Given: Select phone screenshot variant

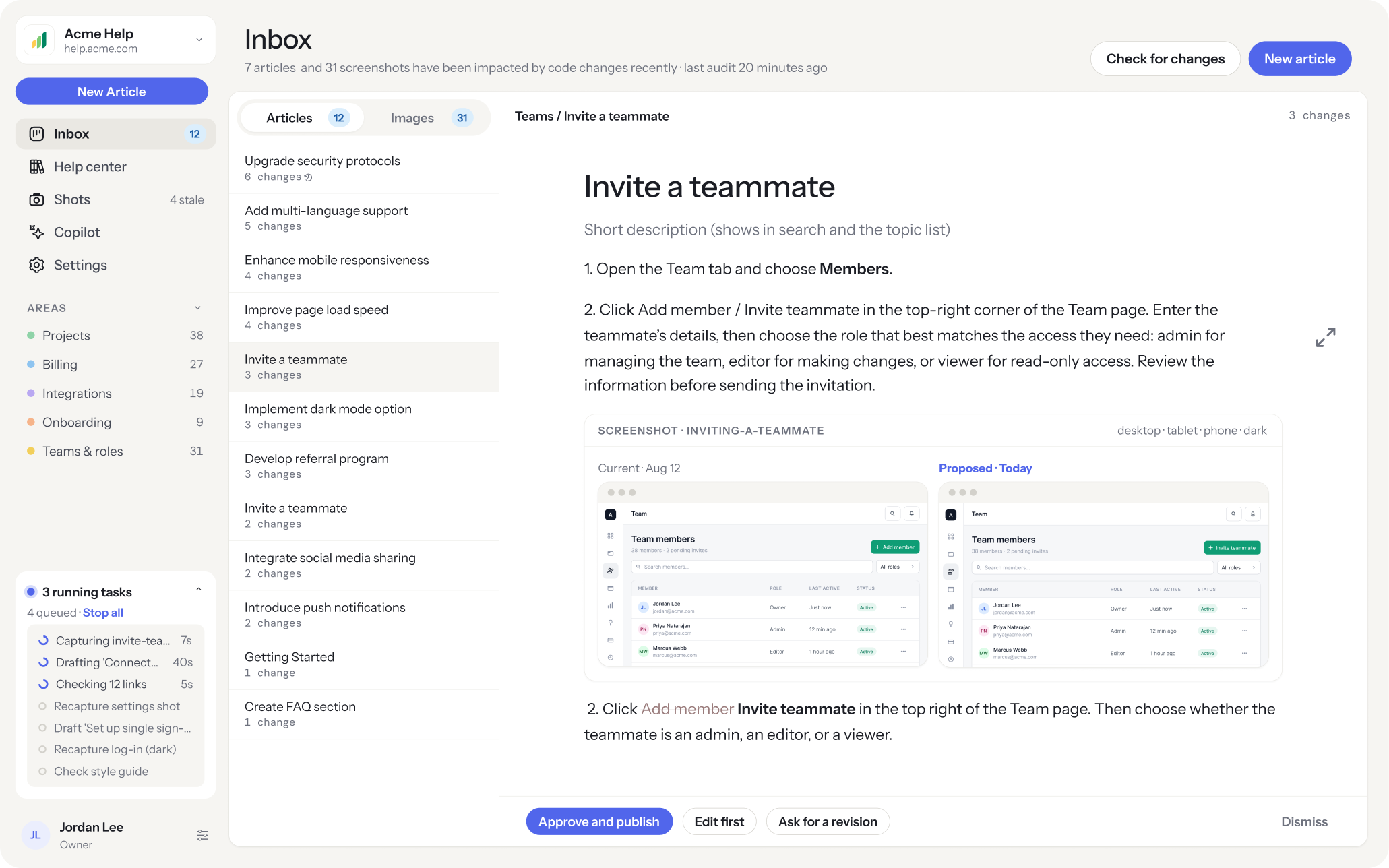Looking at the screenshot, I should click(x=1221, y=431).
